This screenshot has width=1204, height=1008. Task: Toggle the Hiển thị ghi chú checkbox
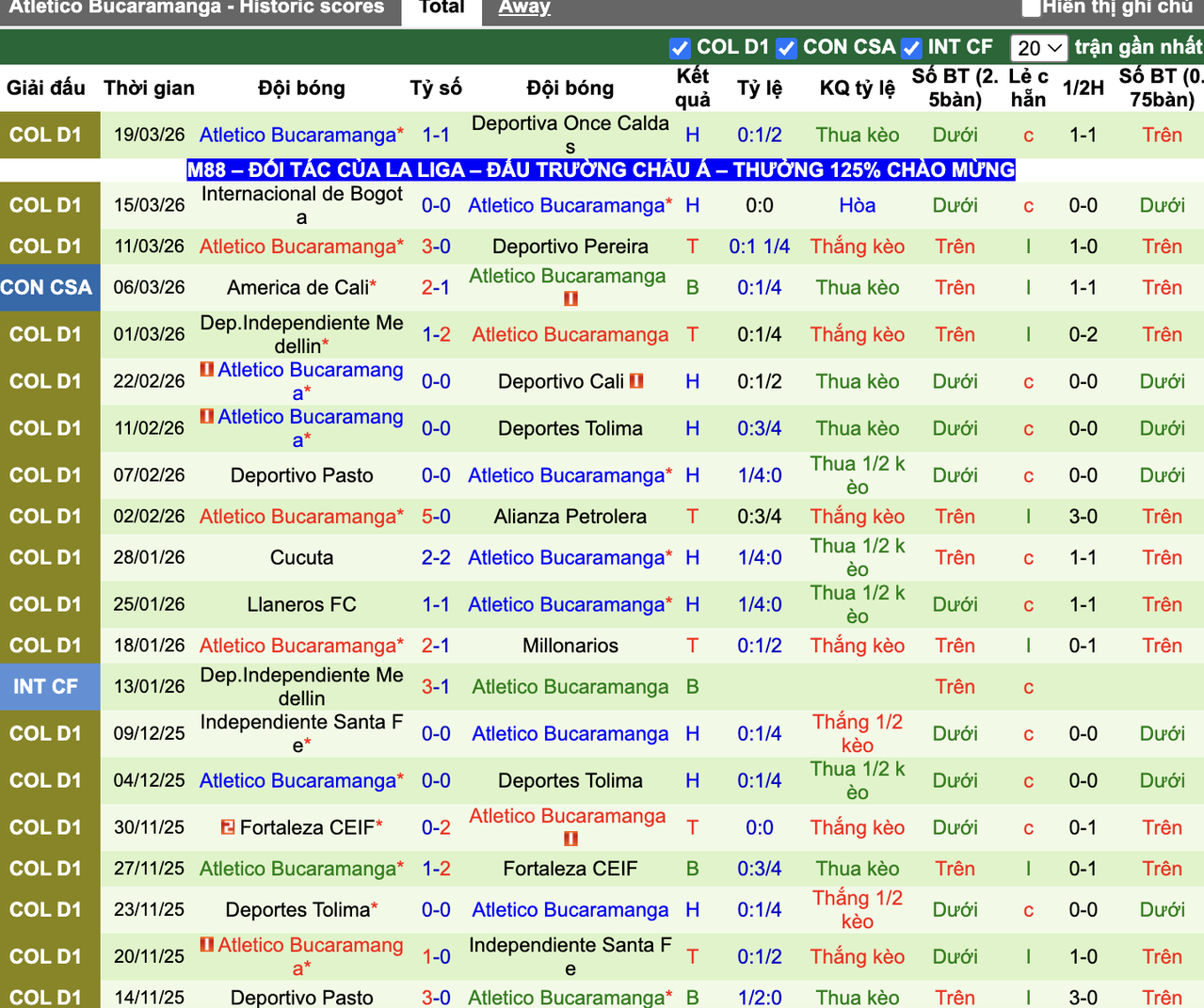1032,8
